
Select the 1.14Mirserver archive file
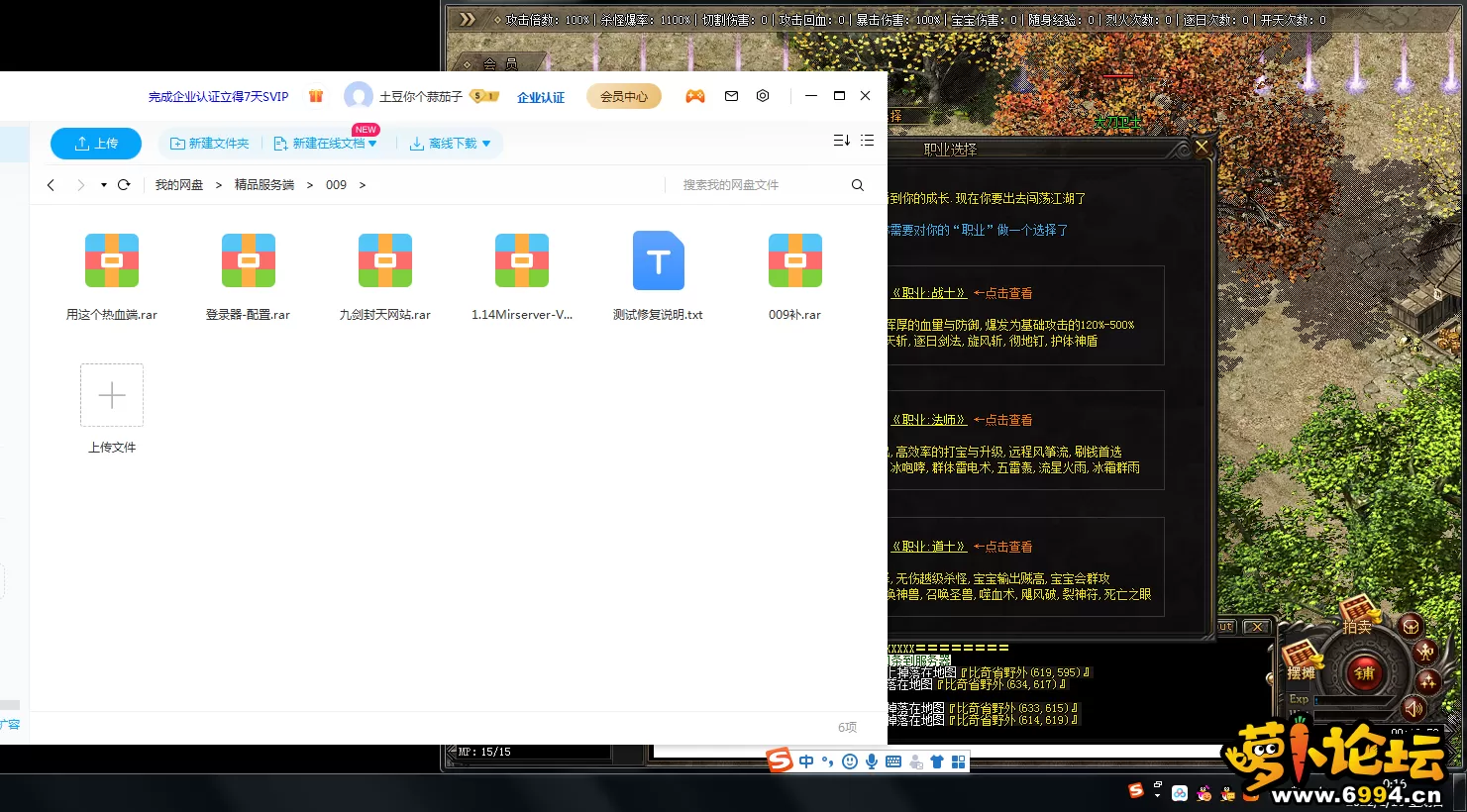(x=522, y=275)
